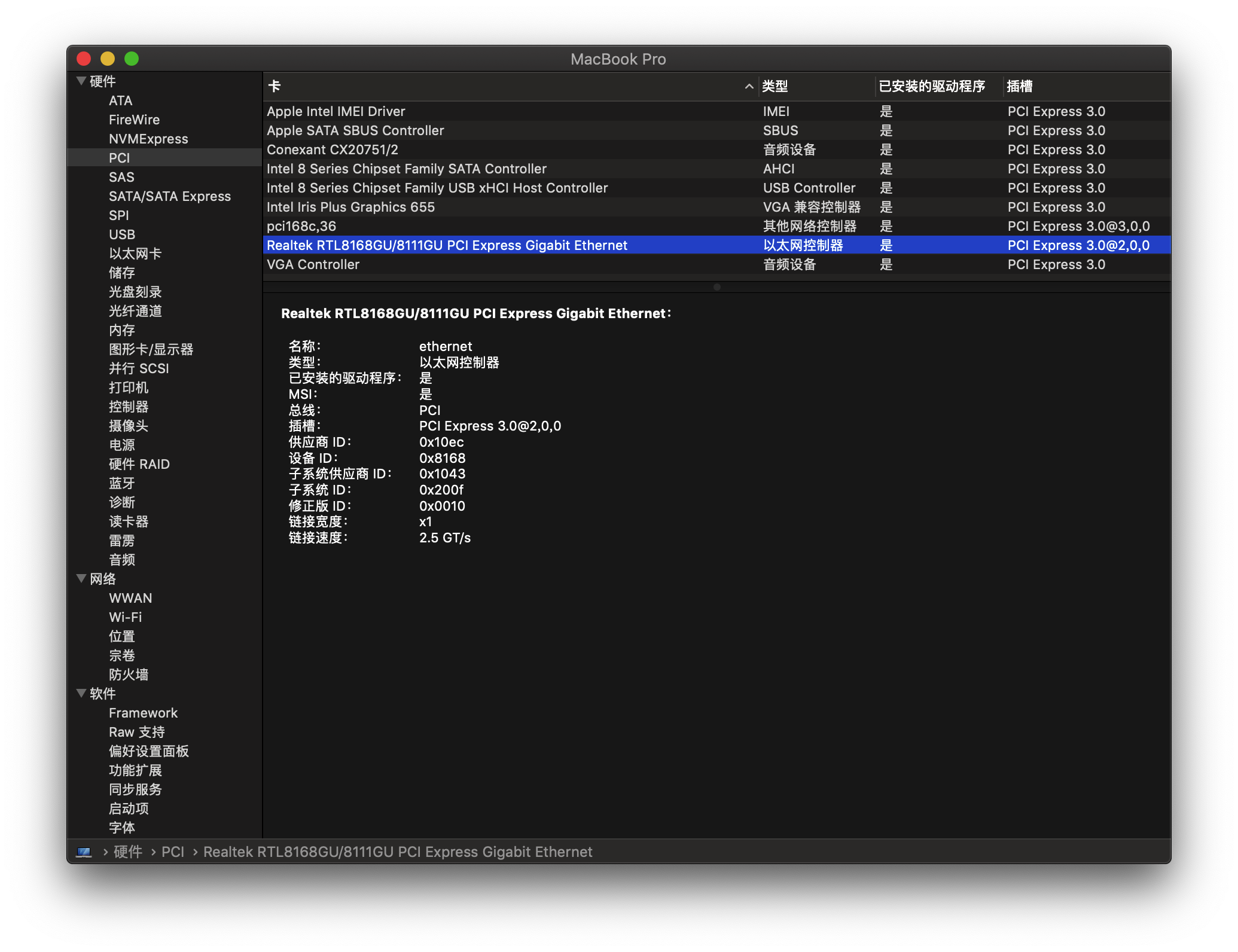Select 蓝牙 sidebar item
The width and height of the screenshot is (1238, 952).
tap(122, 483)
